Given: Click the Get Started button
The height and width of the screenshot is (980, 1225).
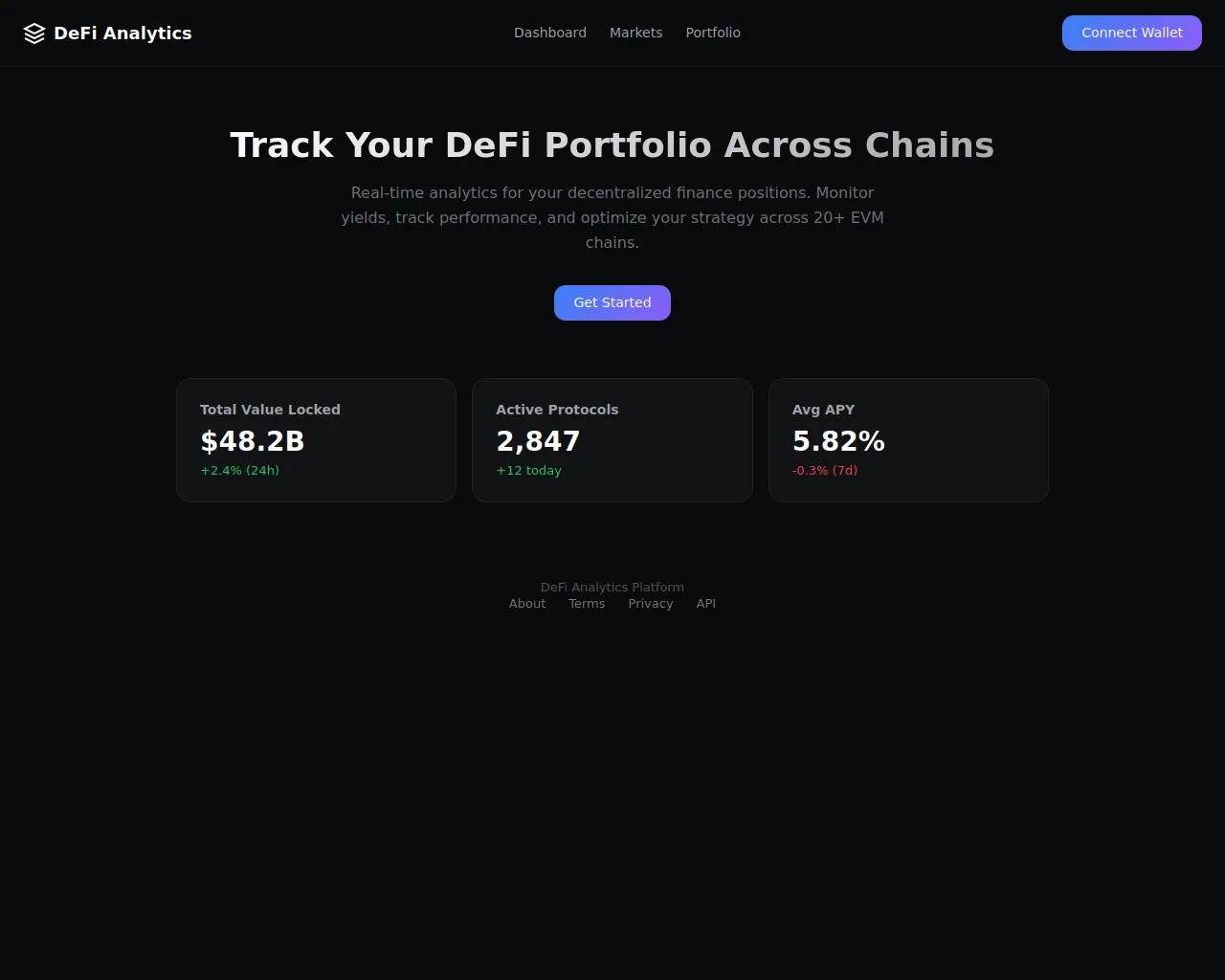Looking at the screenshot, I should 612,302.
